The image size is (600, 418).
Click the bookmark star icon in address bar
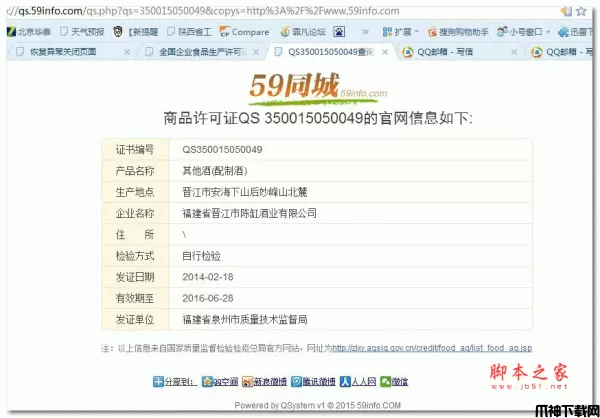click(x=581, y=11)
